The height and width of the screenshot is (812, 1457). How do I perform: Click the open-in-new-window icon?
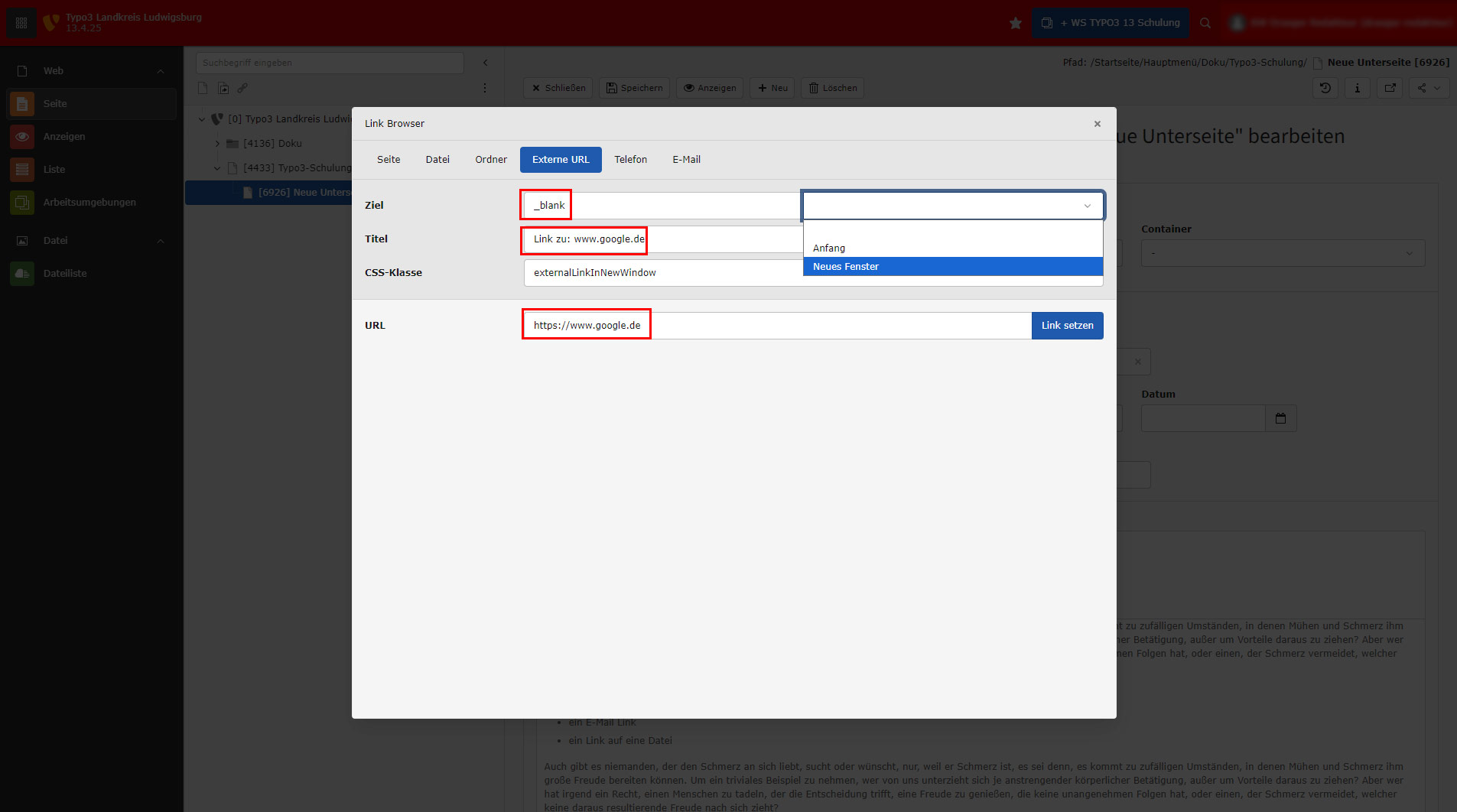1390,88
